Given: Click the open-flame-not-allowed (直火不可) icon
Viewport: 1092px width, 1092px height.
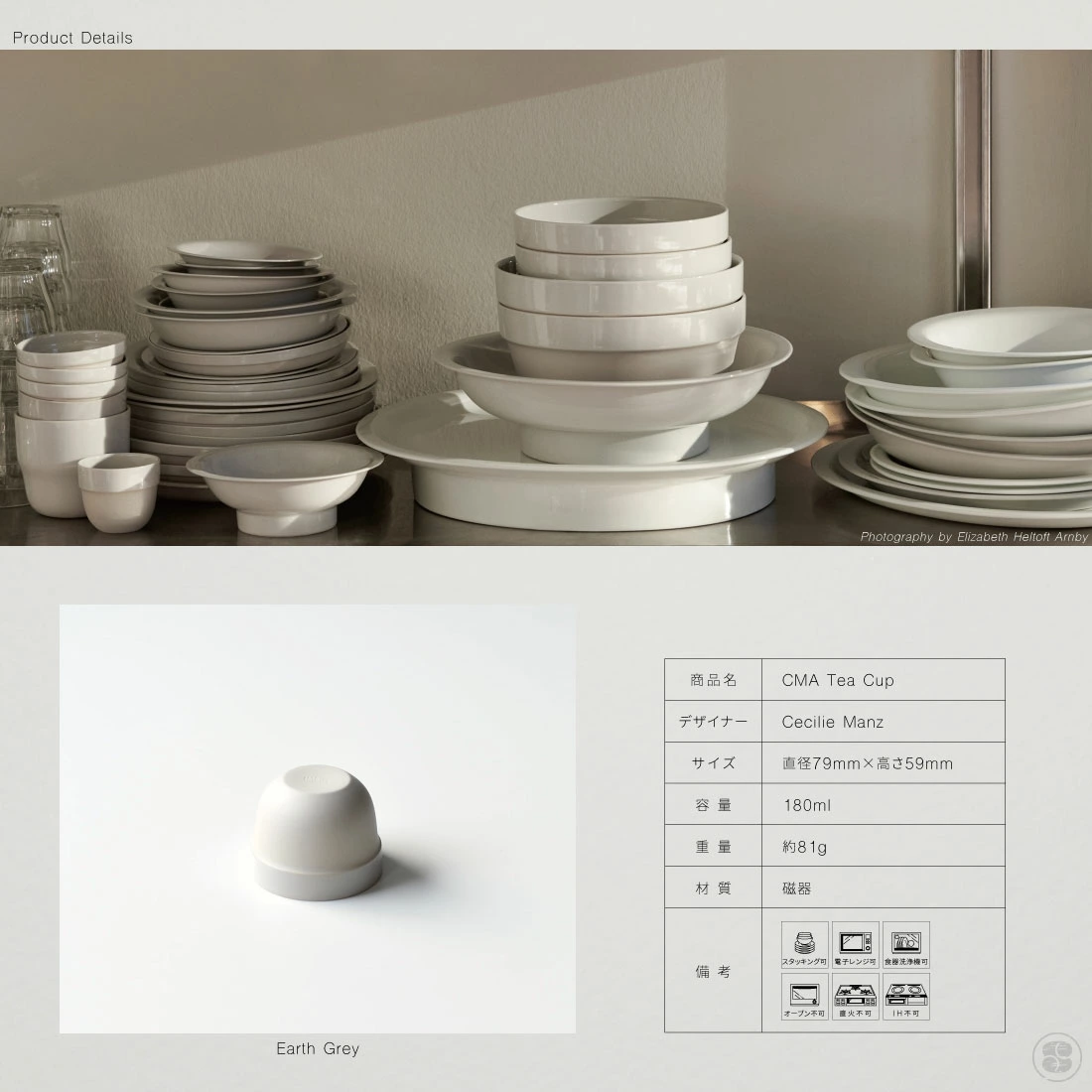Looking at the screenshot, I should (855, 996).
